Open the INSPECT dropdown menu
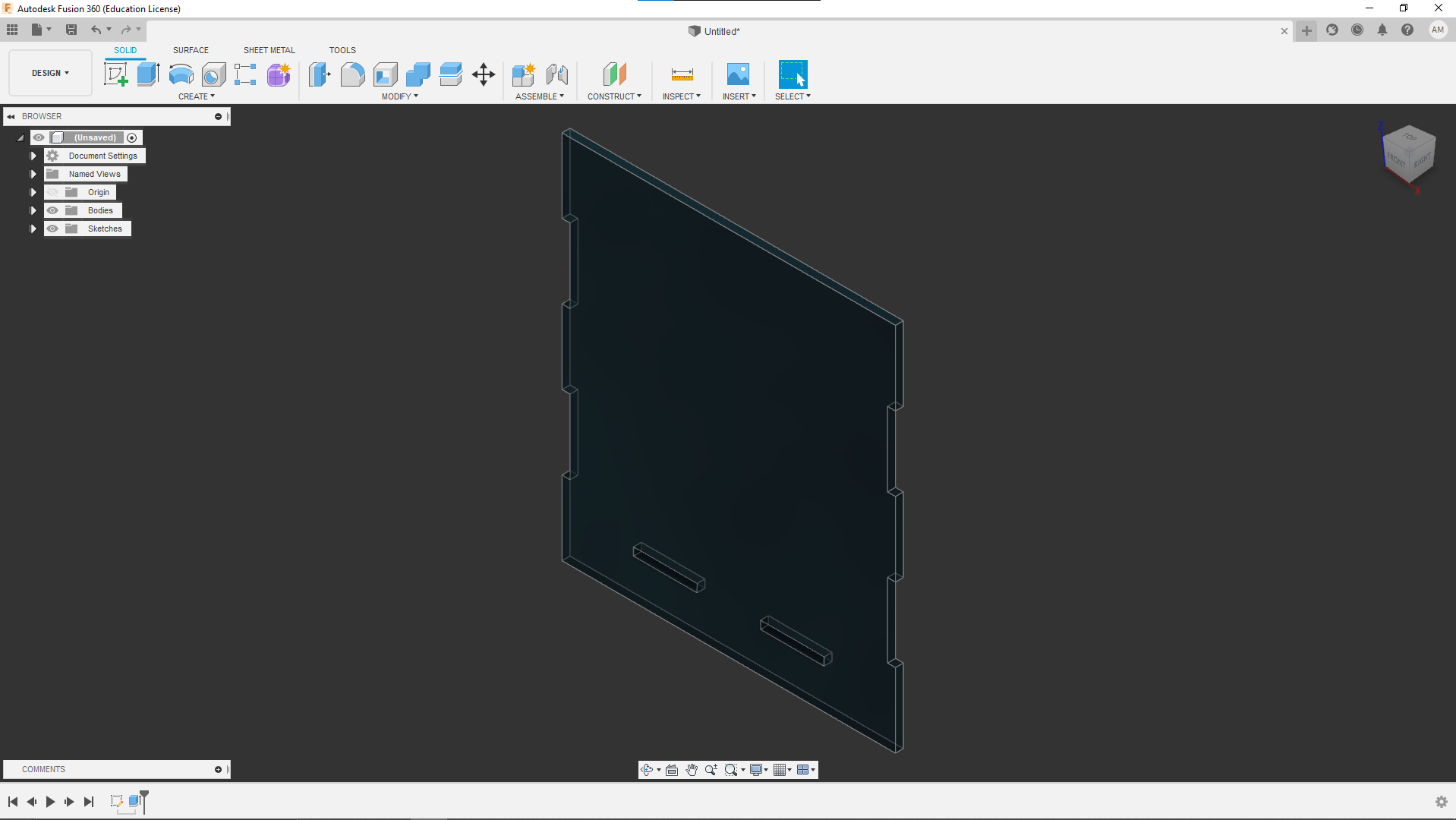 [682, 96]
